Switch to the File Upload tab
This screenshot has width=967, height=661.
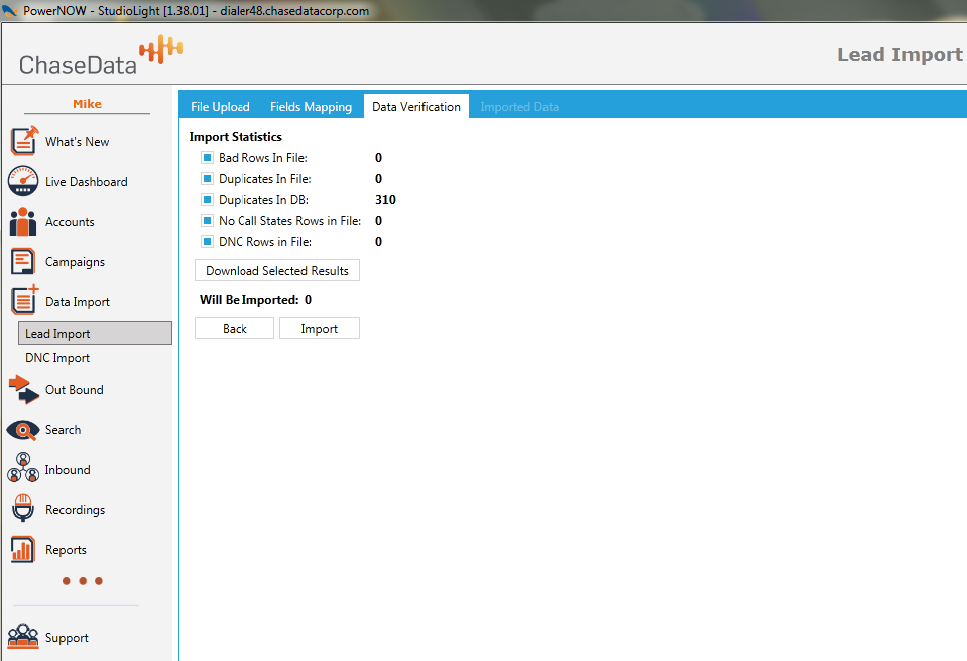pyautogui.click(x=220, y=107)
